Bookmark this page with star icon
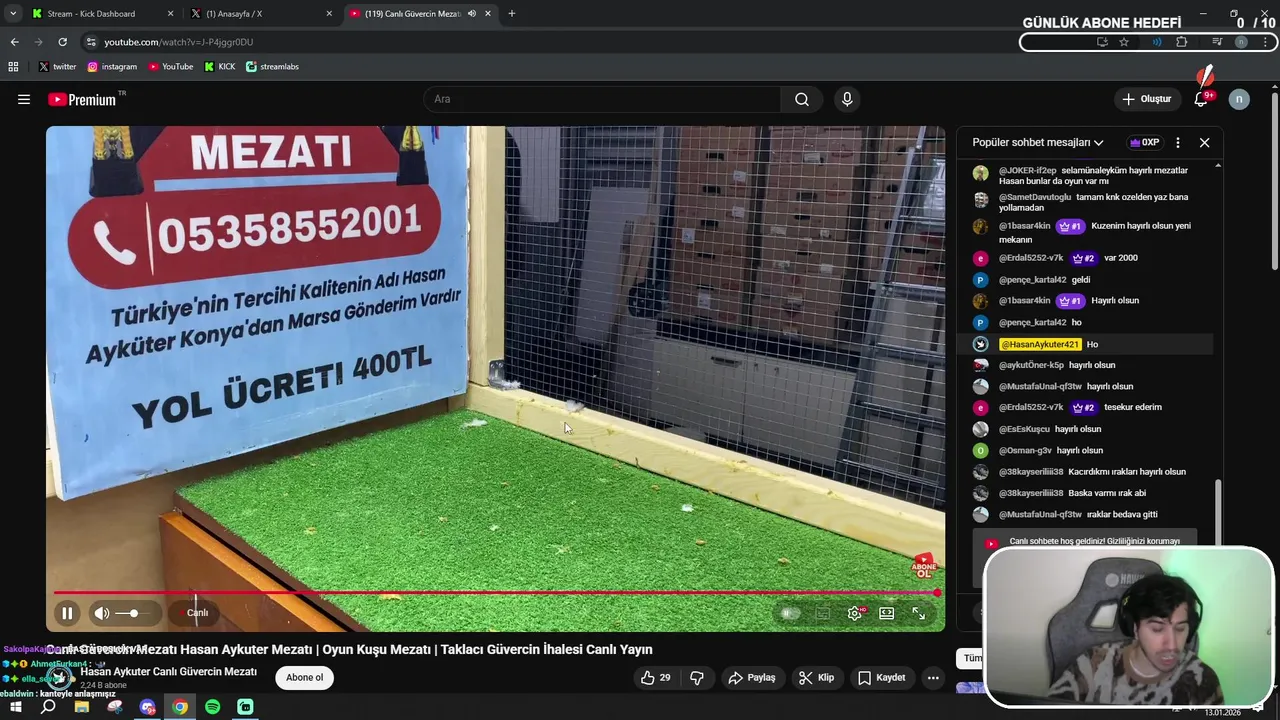Image resolution: width=1280 pixels, height=720 pixels. tap(1124, 42)
